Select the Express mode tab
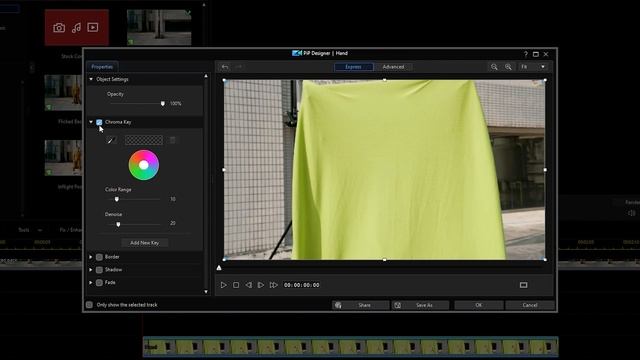The image size is (640, 360). coord(353,67)
